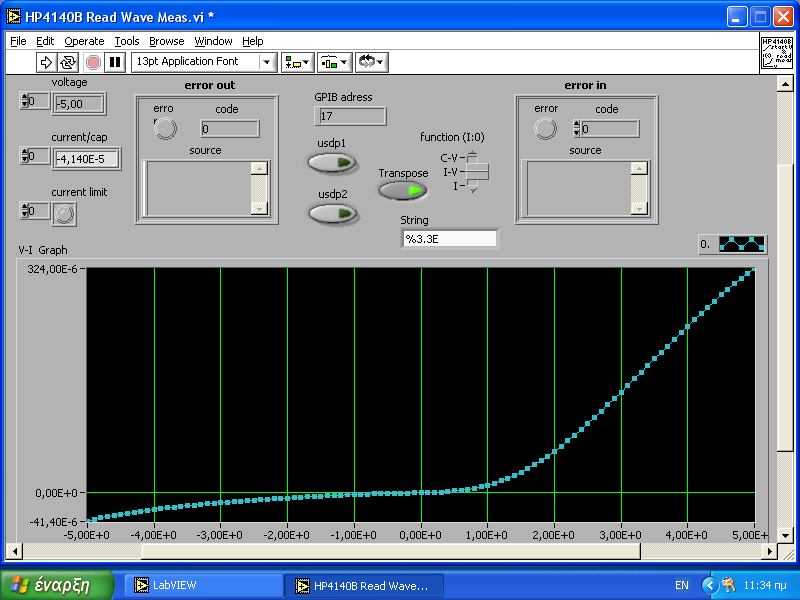This screenshot has width=800, height=600.
Task: Click the error in source scroll up arrow
Action: pos(639,168)
